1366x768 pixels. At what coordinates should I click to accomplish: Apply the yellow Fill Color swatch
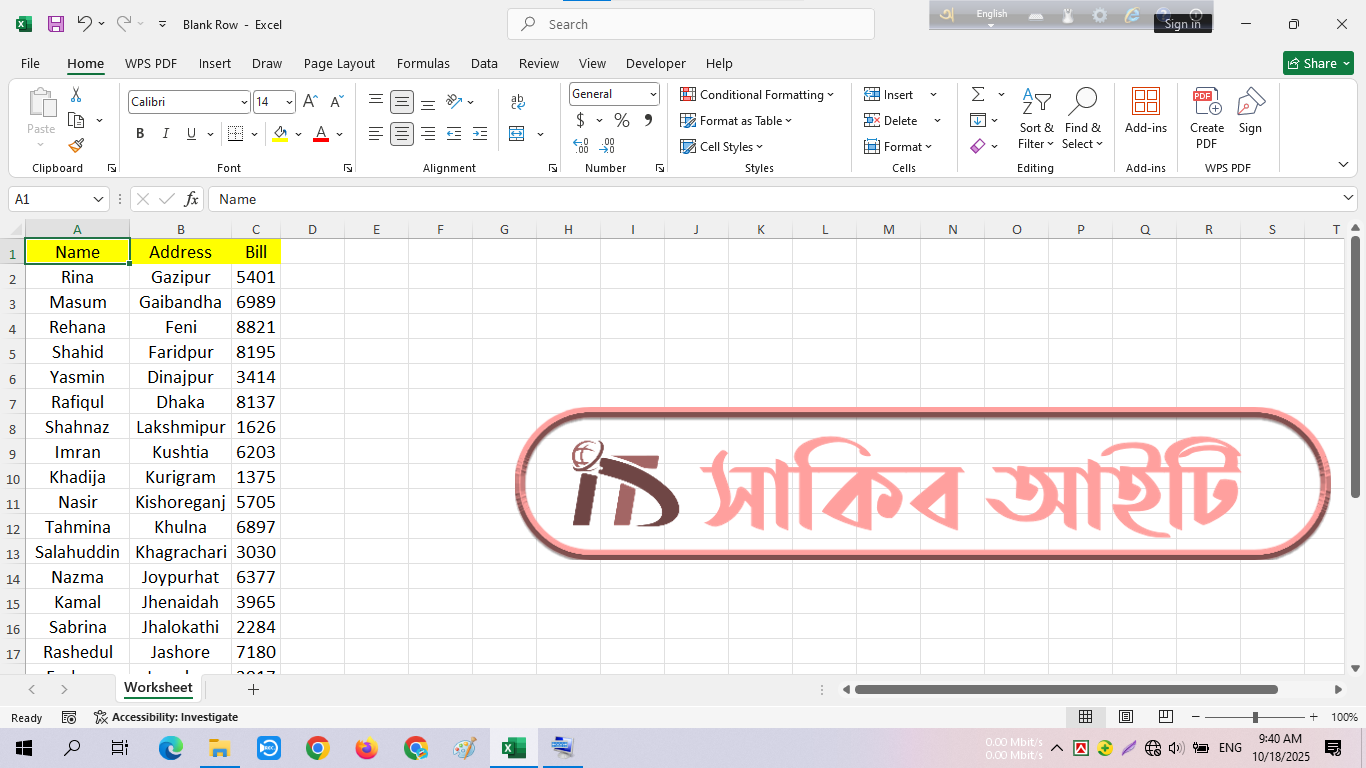(x=280, y=134)
